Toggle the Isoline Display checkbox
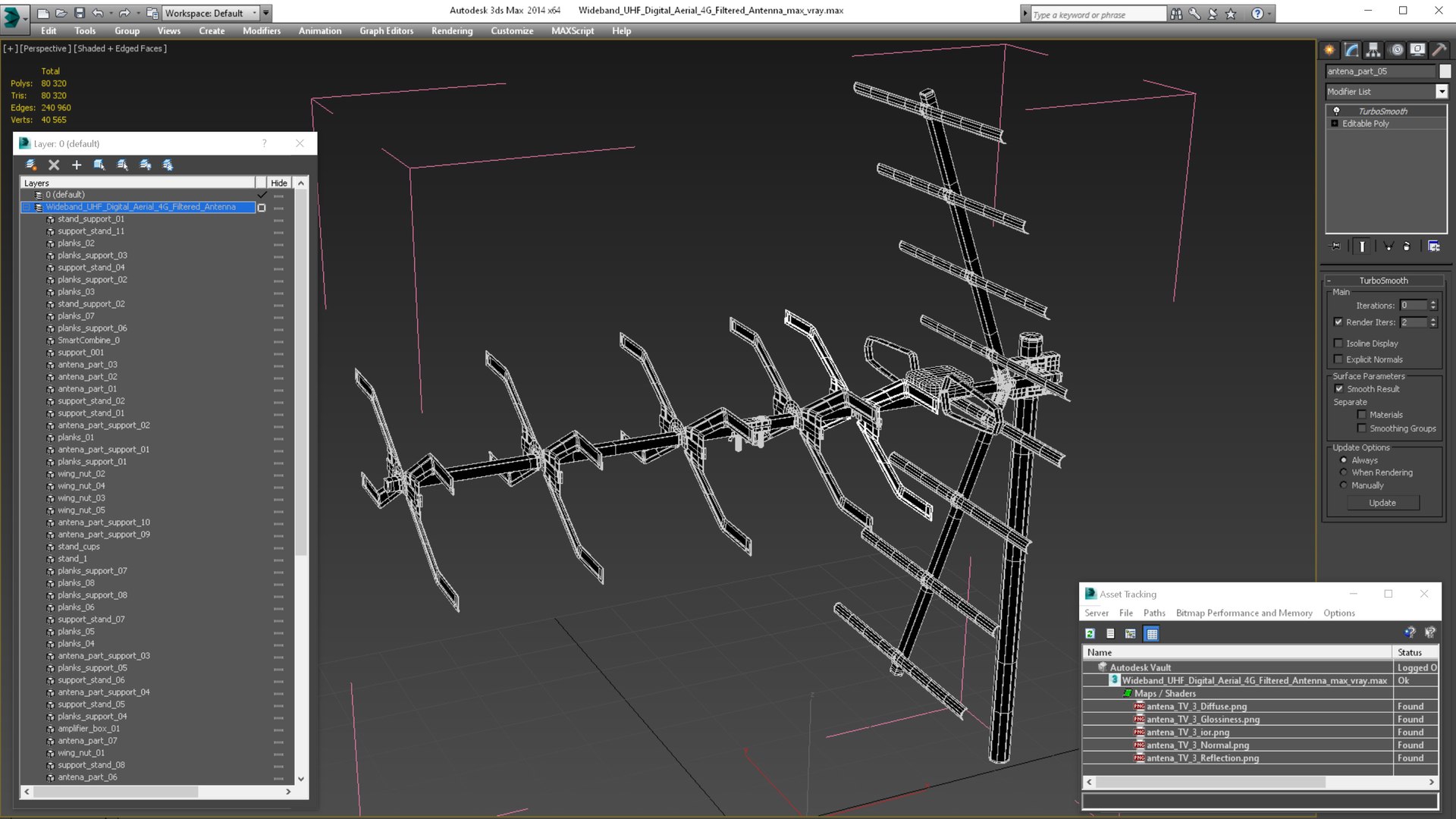This screenshot has width=1456, height=819. (x=1338, y=344)
